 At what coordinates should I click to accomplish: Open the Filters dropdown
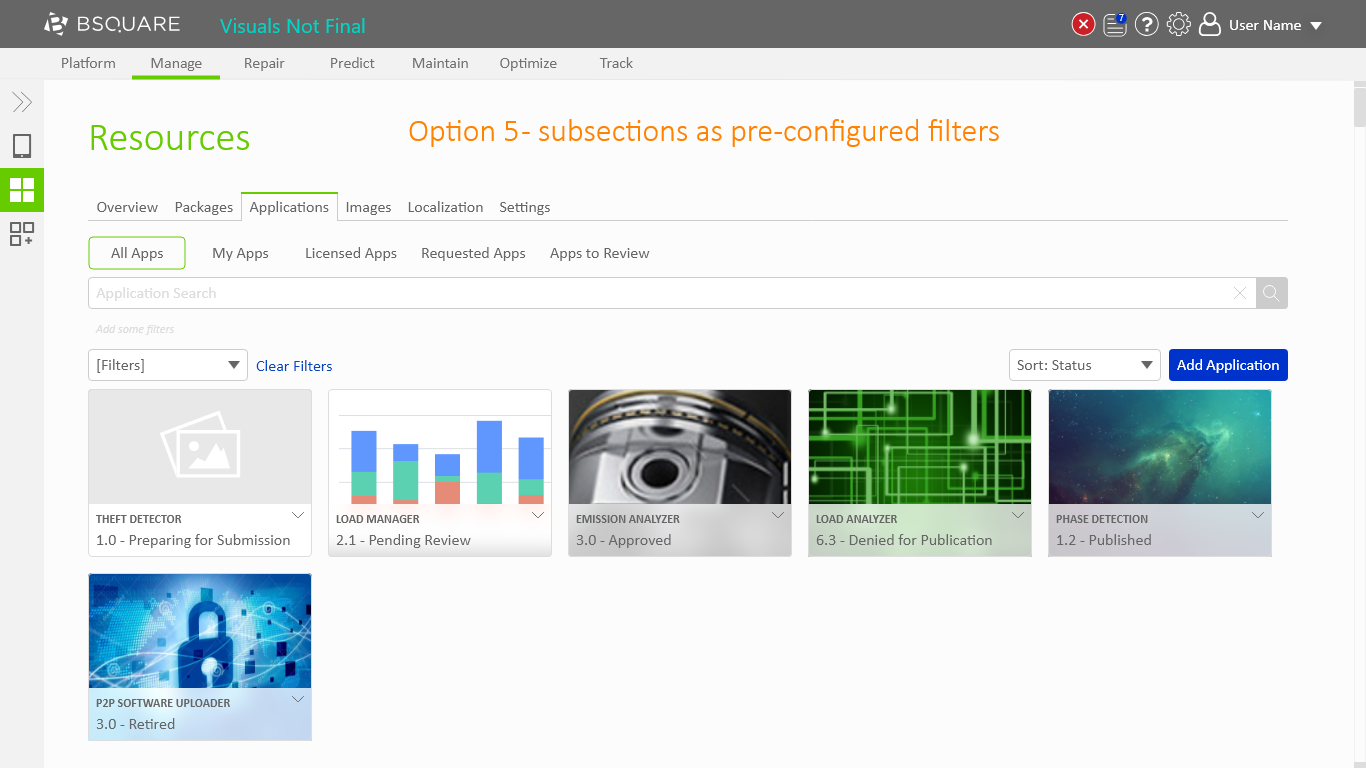pyautogui.click(x=167, y=365)
